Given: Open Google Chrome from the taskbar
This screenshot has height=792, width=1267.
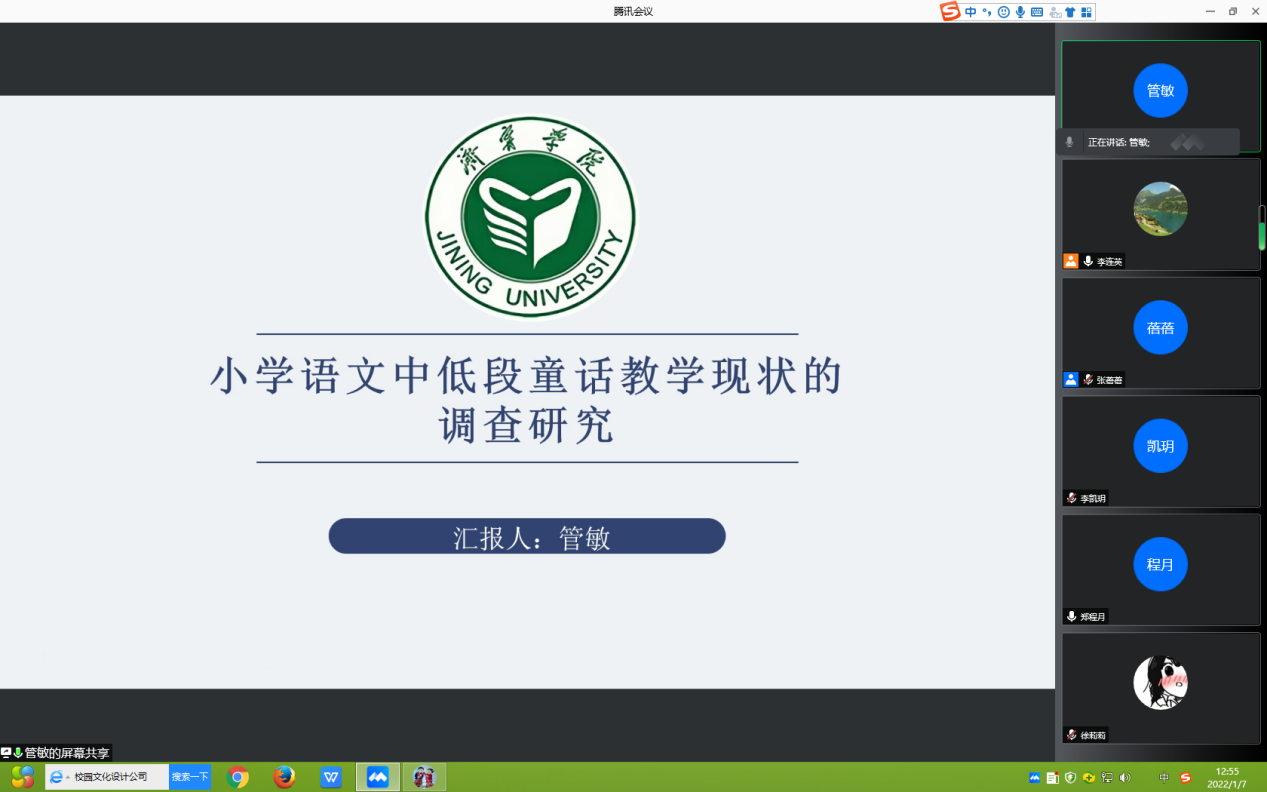Looking at the screenshot, I should [x=238, y=777].
